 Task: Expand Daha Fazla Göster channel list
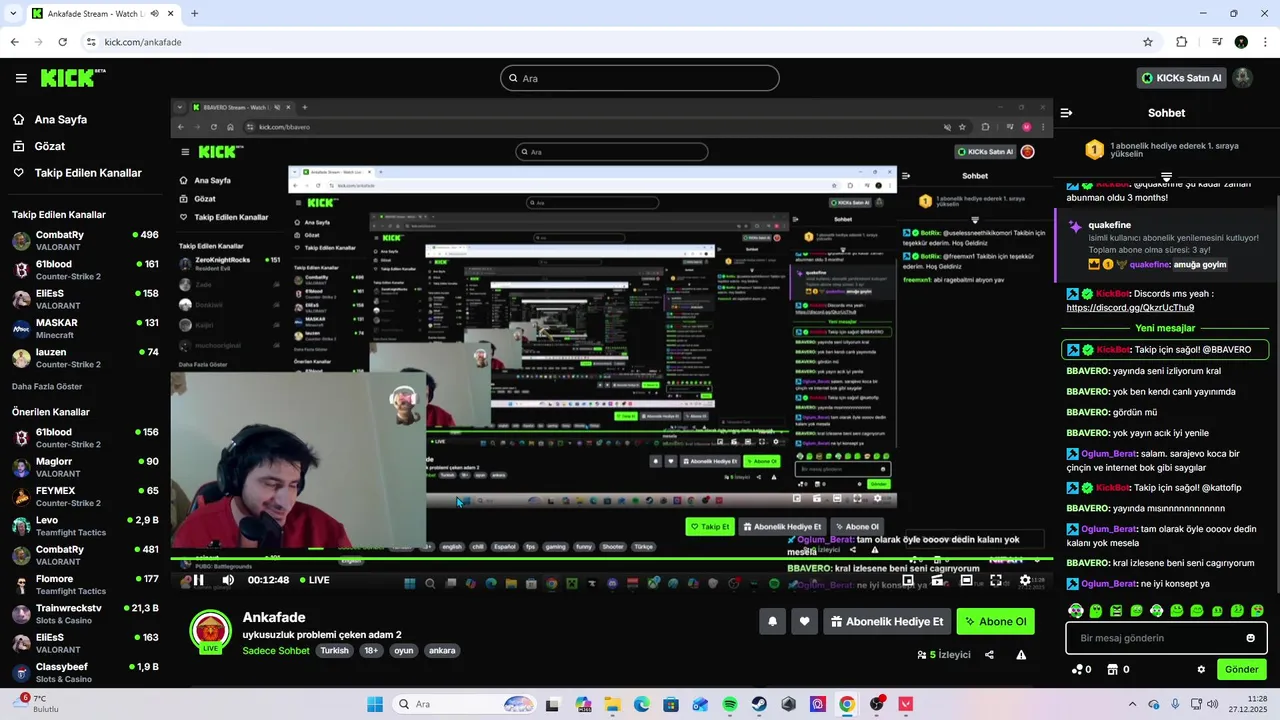(47, 386)
